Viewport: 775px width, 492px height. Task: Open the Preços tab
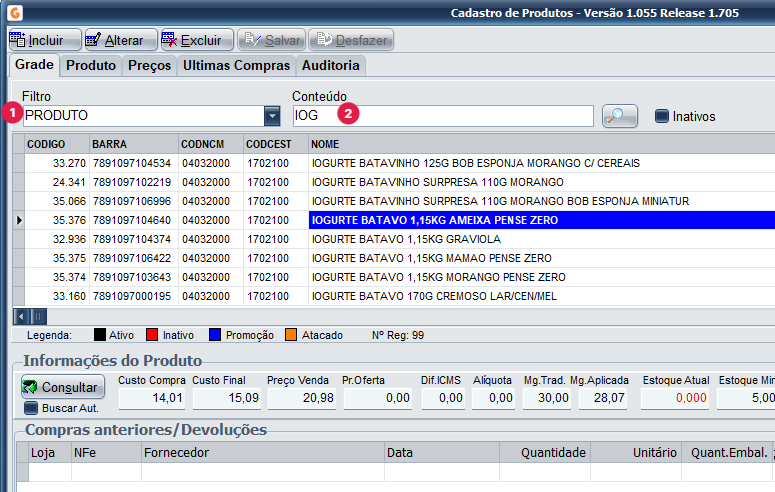149,66
